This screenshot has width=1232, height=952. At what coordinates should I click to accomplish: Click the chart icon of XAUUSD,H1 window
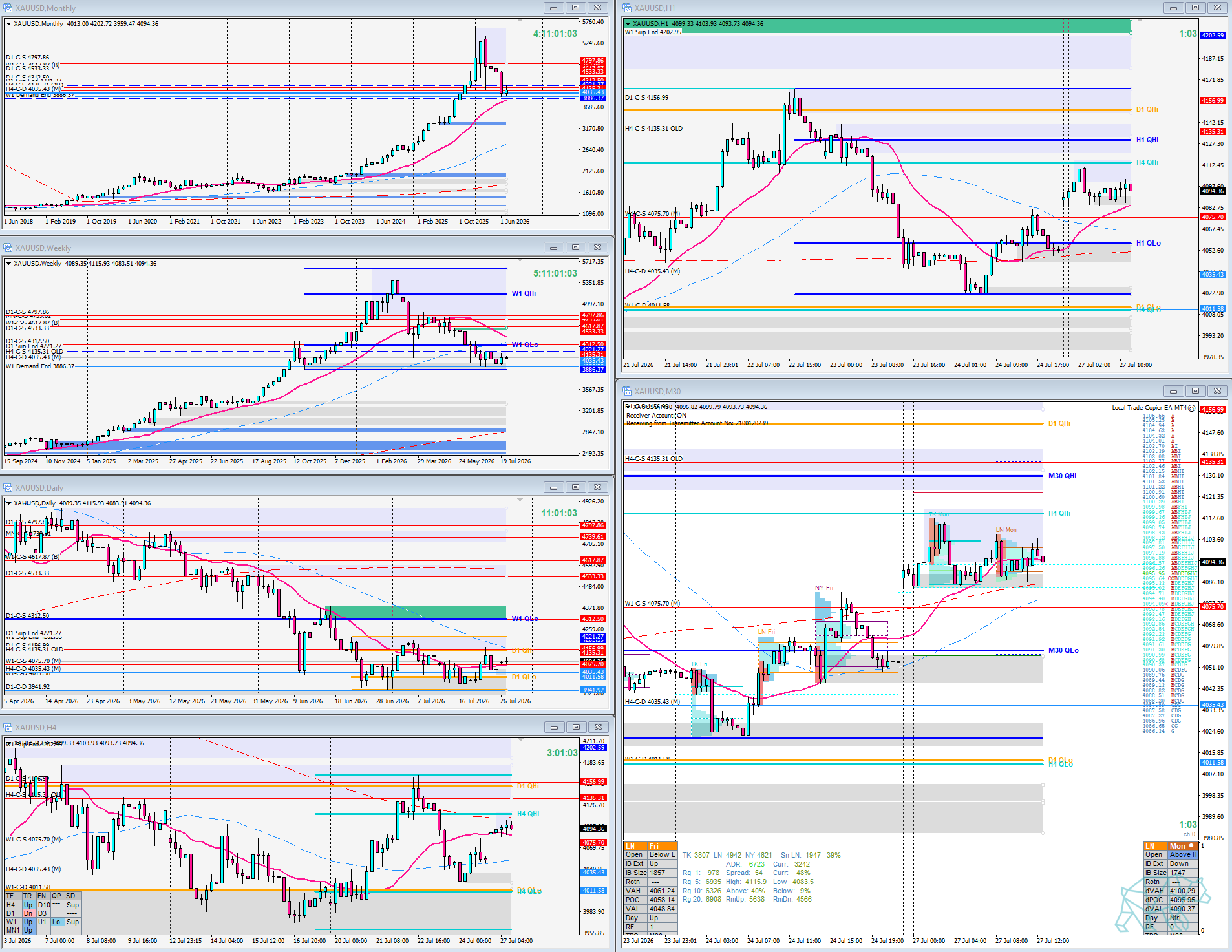[627, 8]
